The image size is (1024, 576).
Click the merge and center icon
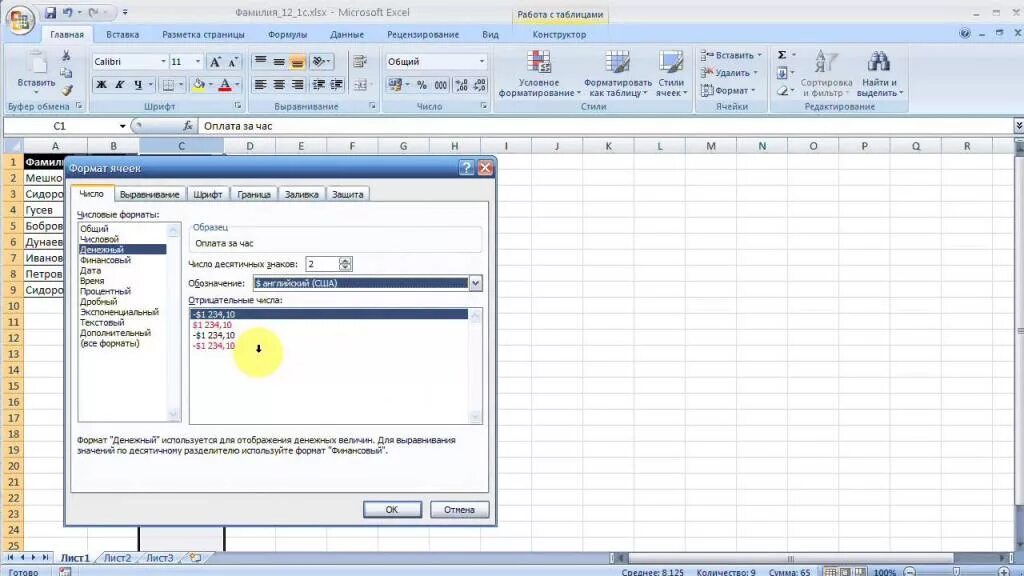(360, 85)
